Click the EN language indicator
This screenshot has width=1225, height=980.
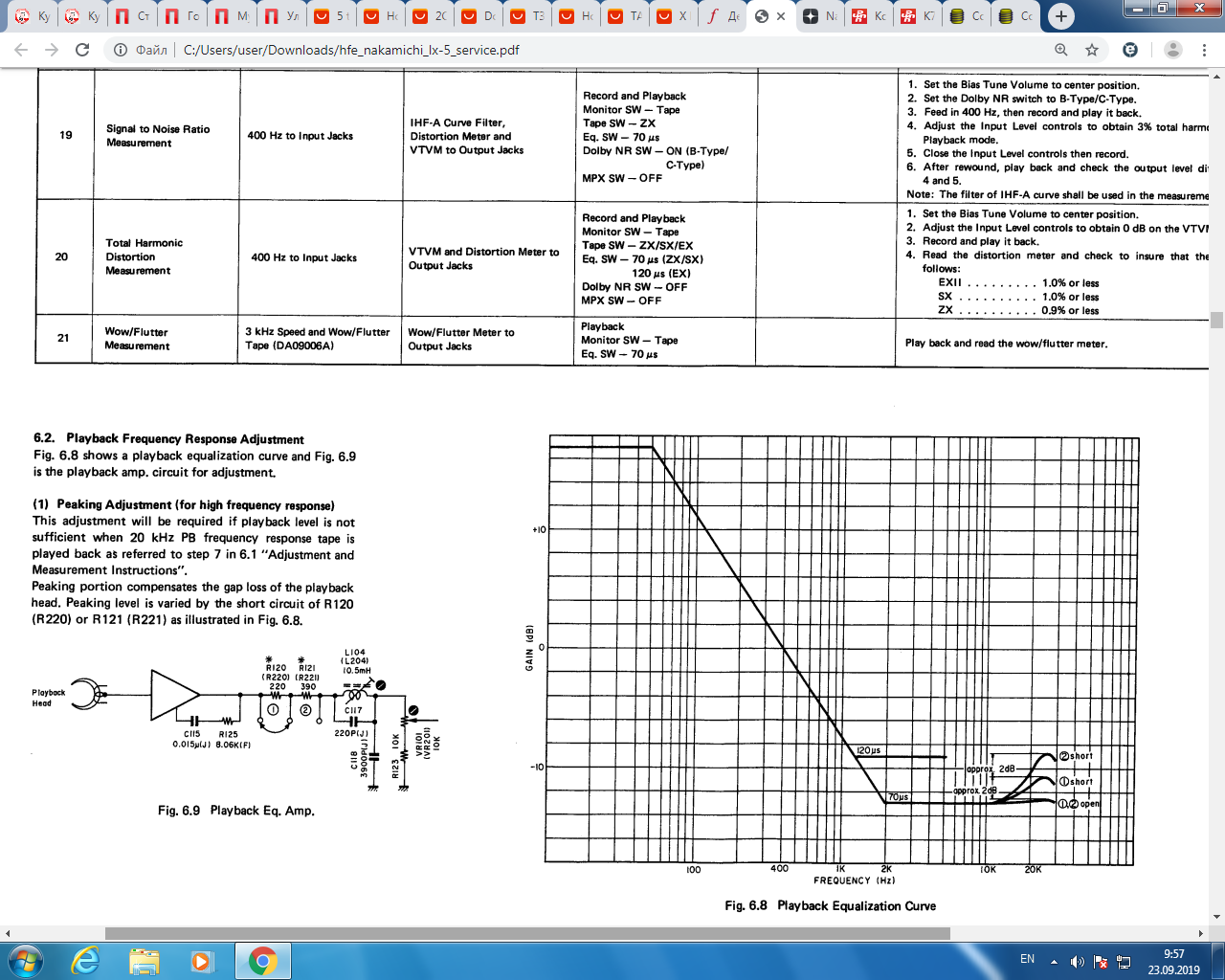[x=1027, y=959]
